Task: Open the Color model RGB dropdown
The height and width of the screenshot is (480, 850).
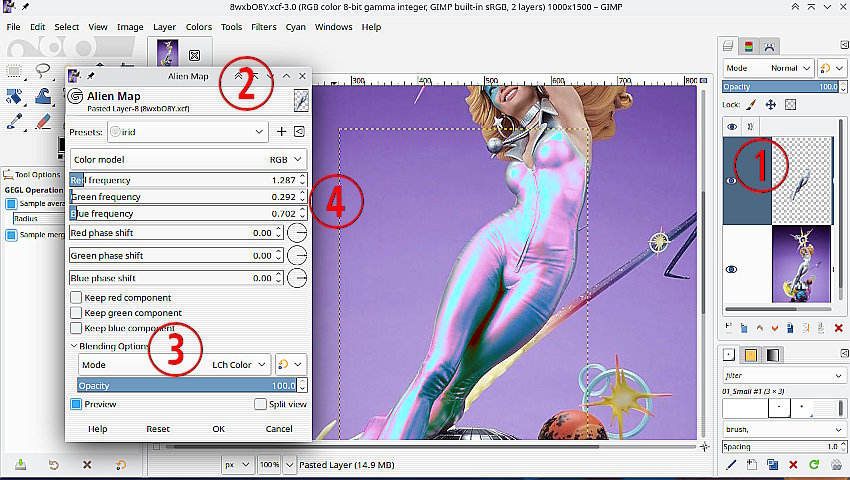Action: click(188, 159)
